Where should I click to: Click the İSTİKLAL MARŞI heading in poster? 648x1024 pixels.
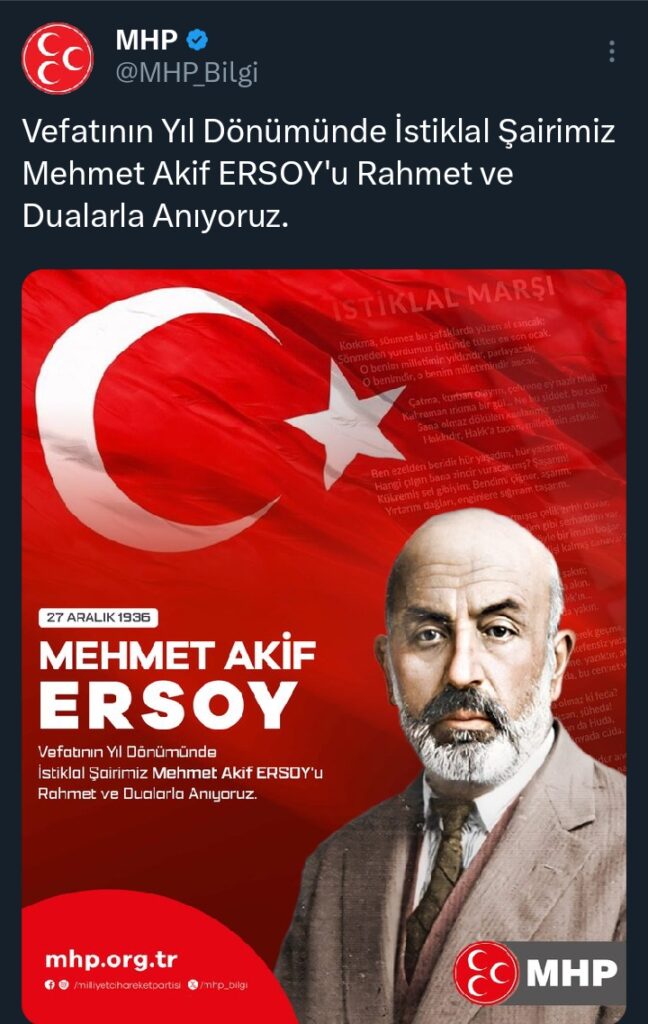point(444,297)
